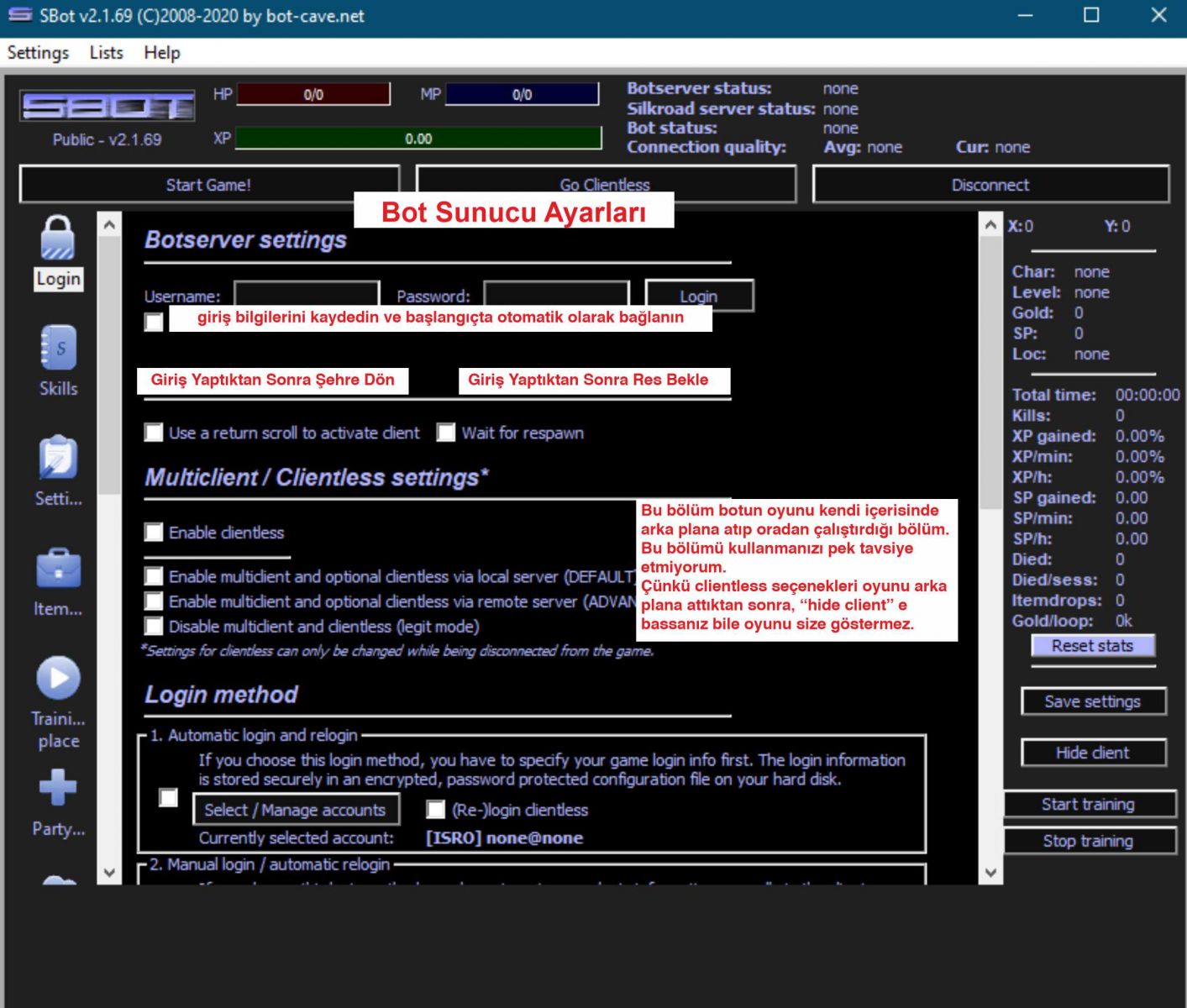Open the Training place play icon
1187x1008 pixels.
[x=59, y=679]
